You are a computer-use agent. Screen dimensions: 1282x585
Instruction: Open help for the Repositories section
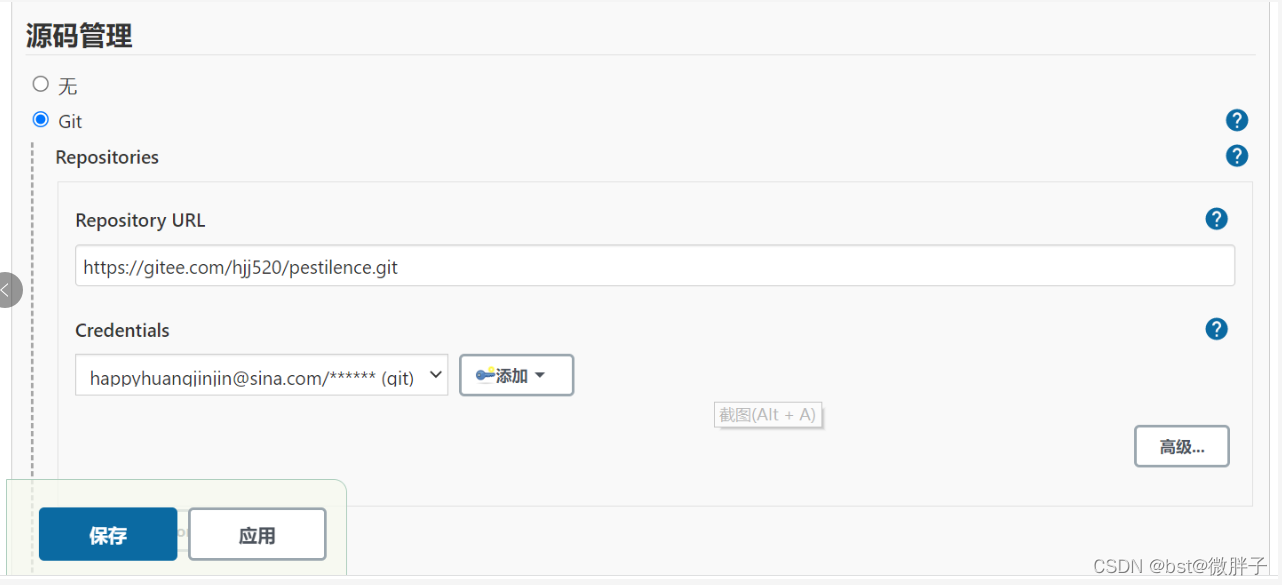(x=1237, y=156)
